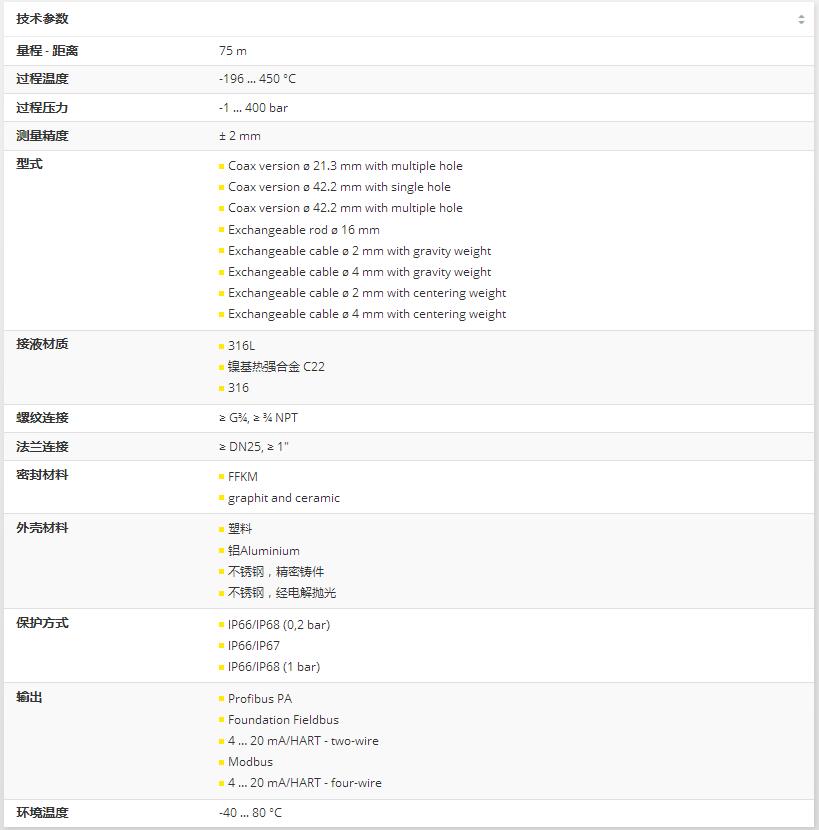Click the yellow marker before Foundation Fieldbus

point(219,720)
